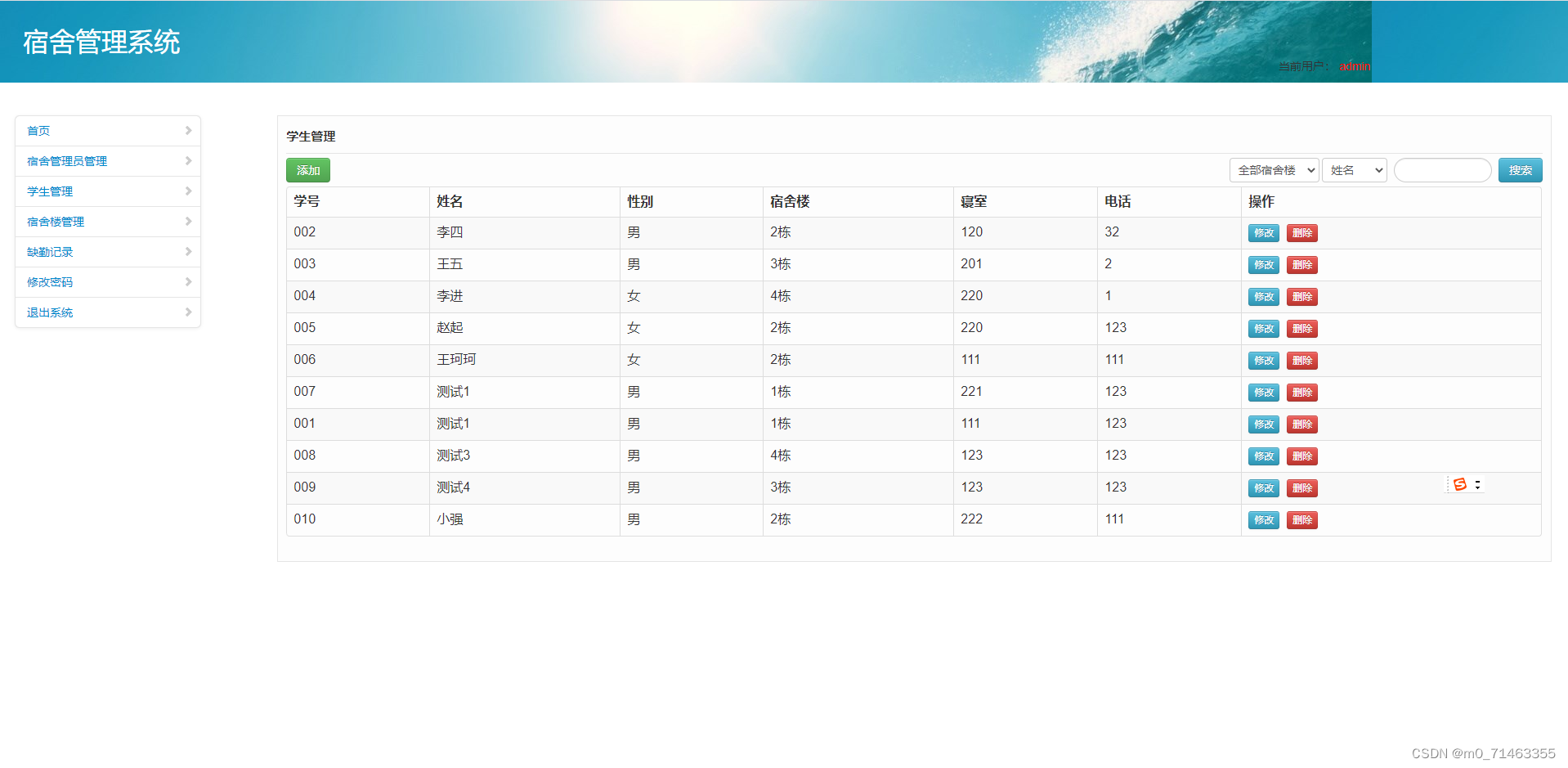Click the blue 搜索 button

[x=1519, y=170]
